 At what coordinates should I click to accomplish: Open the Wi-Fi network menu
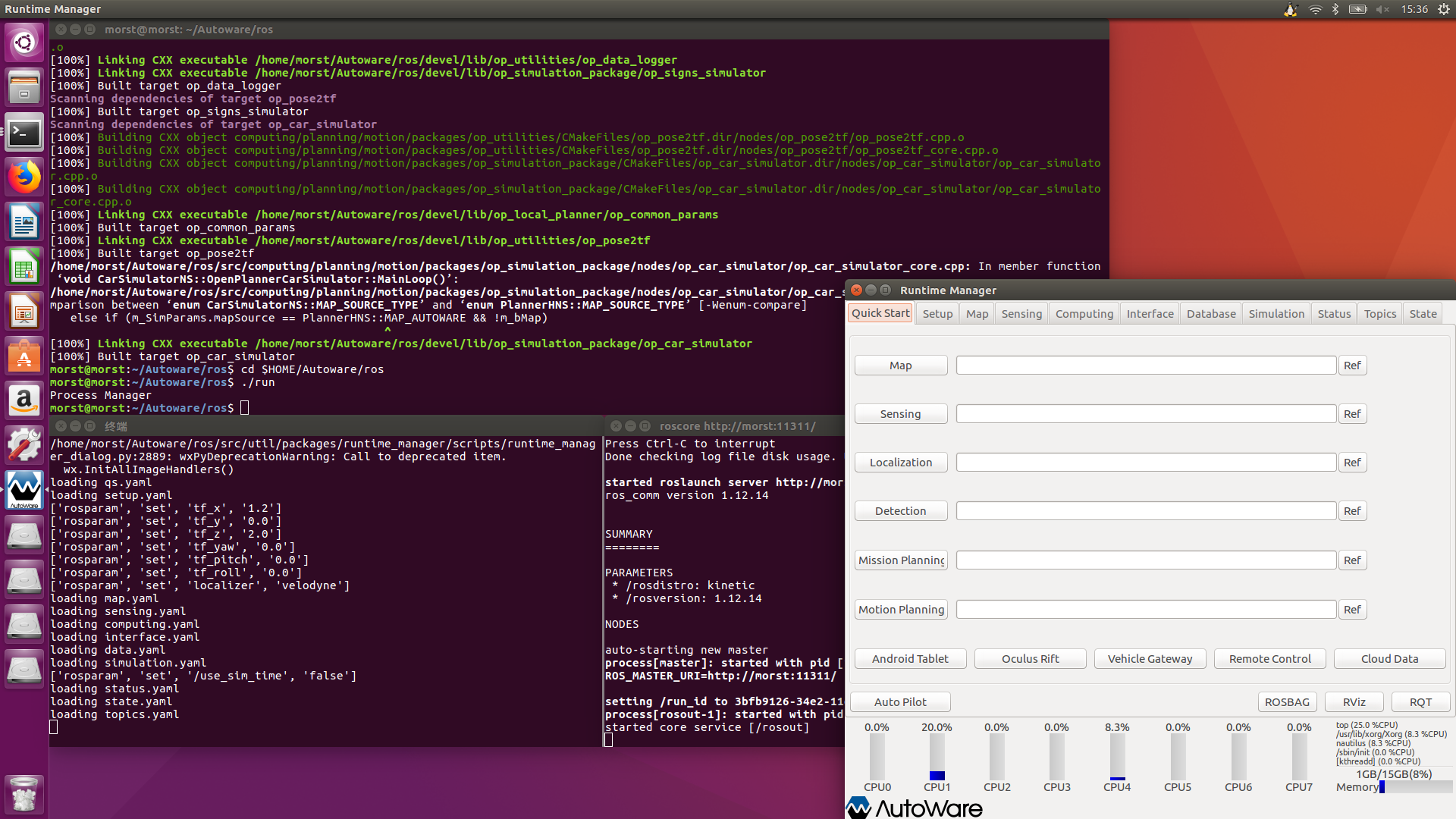(1315, 9)
